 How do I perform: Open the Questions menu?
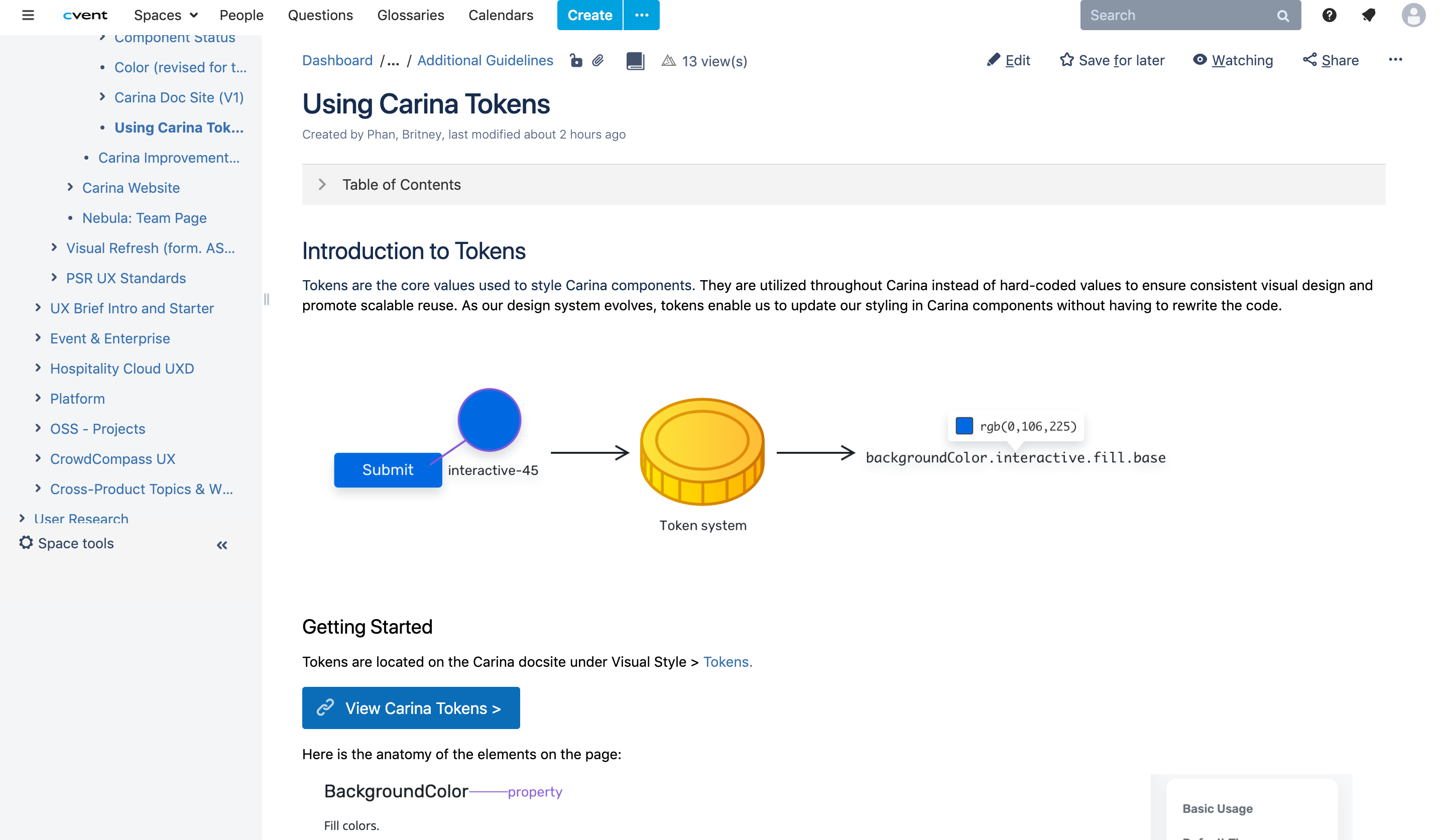(x=320, y=16)
